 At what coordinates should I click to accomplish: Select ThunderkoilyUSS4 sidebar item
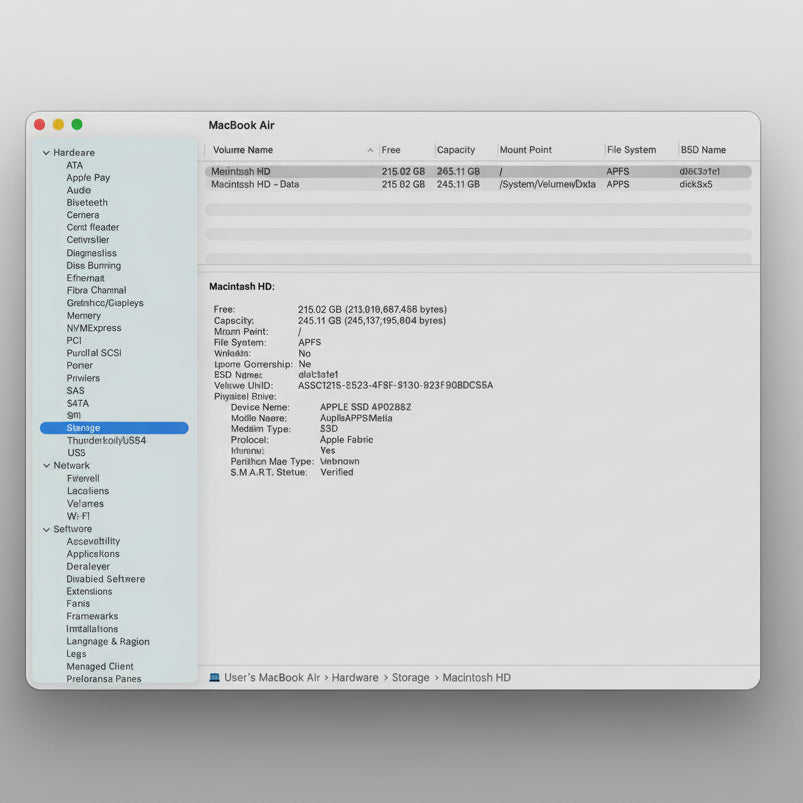point(106,441)
